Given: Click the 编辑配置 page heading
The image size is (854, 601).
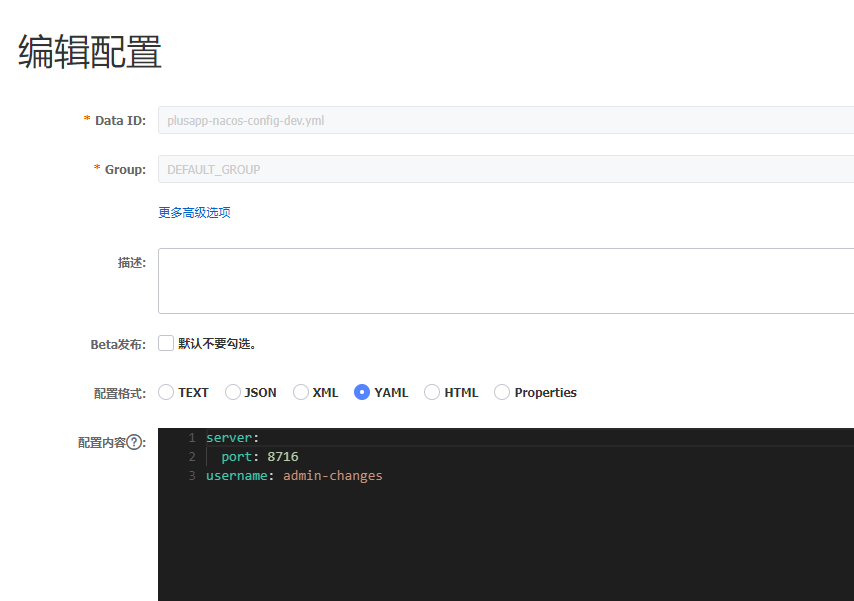Looking at the screenshot, I should coord(90,52).
